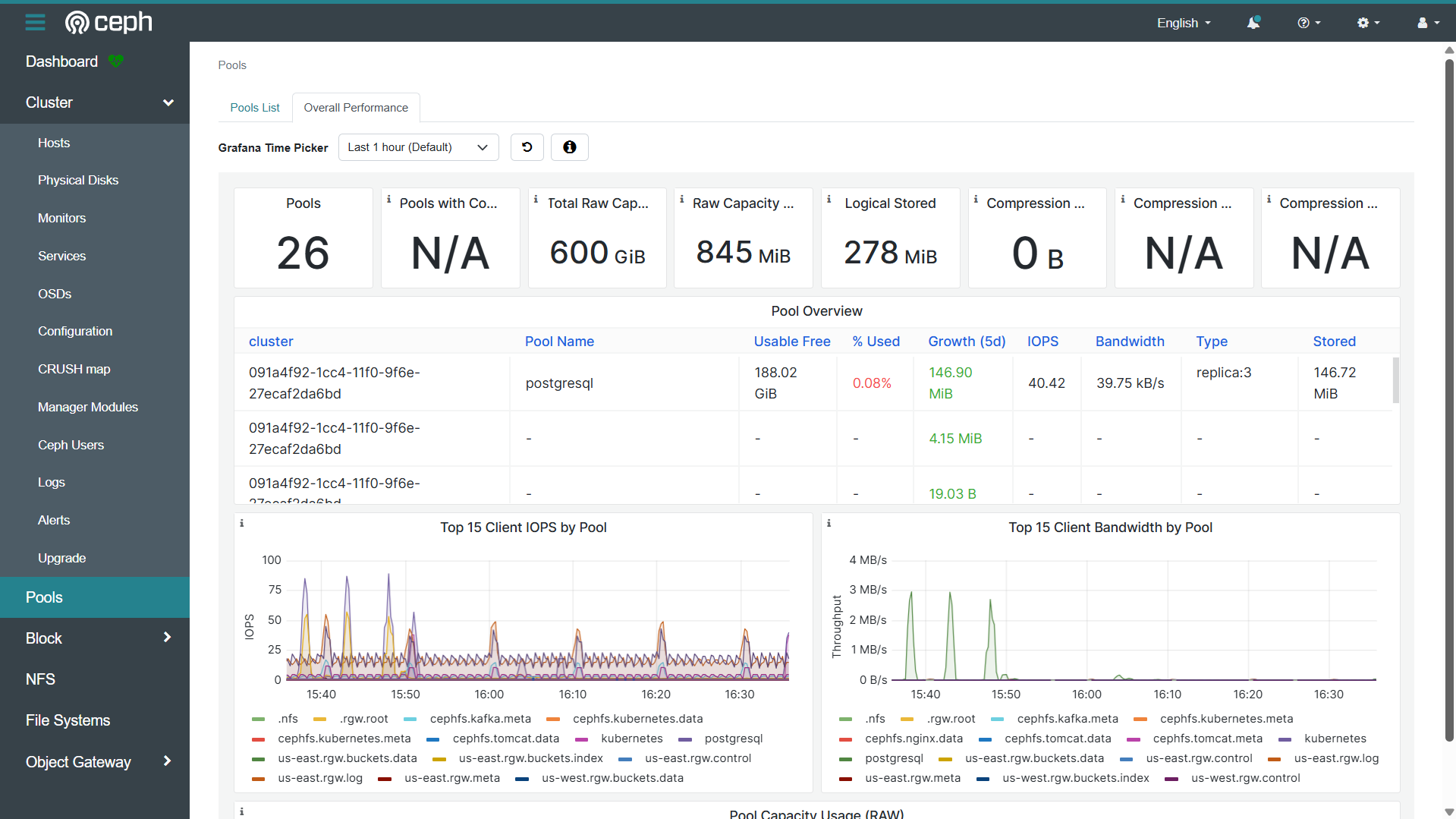Sort table by % Used column
Viewport: 1456px width, 819px height.
[876, 342]
